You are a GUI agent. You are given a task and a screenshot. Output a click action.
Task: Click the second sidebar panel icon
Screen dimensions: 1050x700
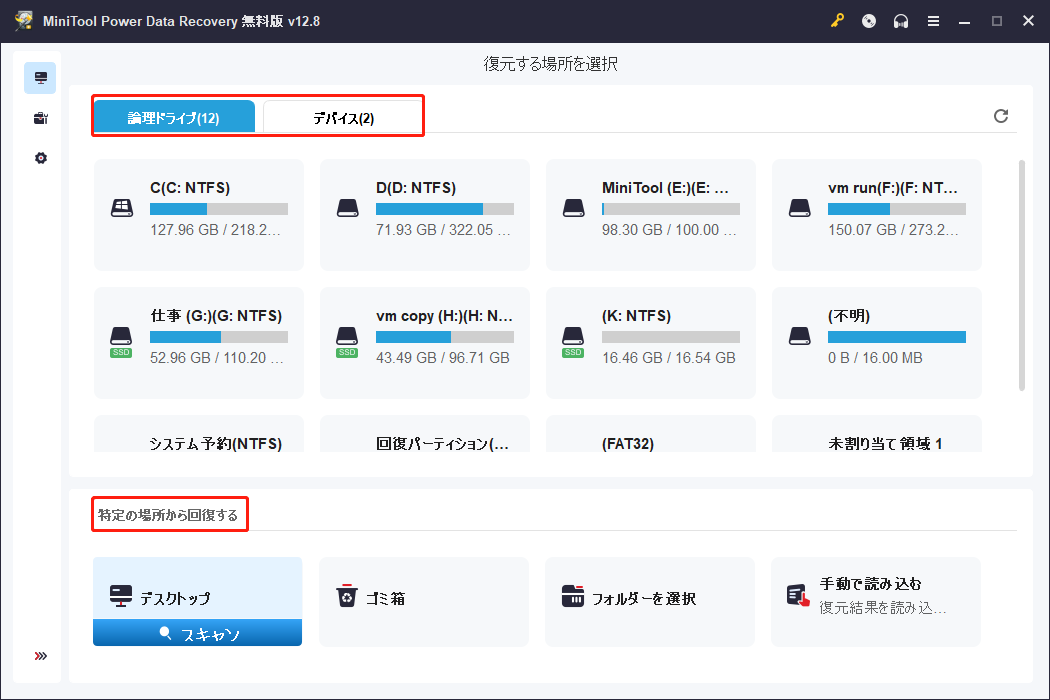pyautogui.click(x=39, y=117)
